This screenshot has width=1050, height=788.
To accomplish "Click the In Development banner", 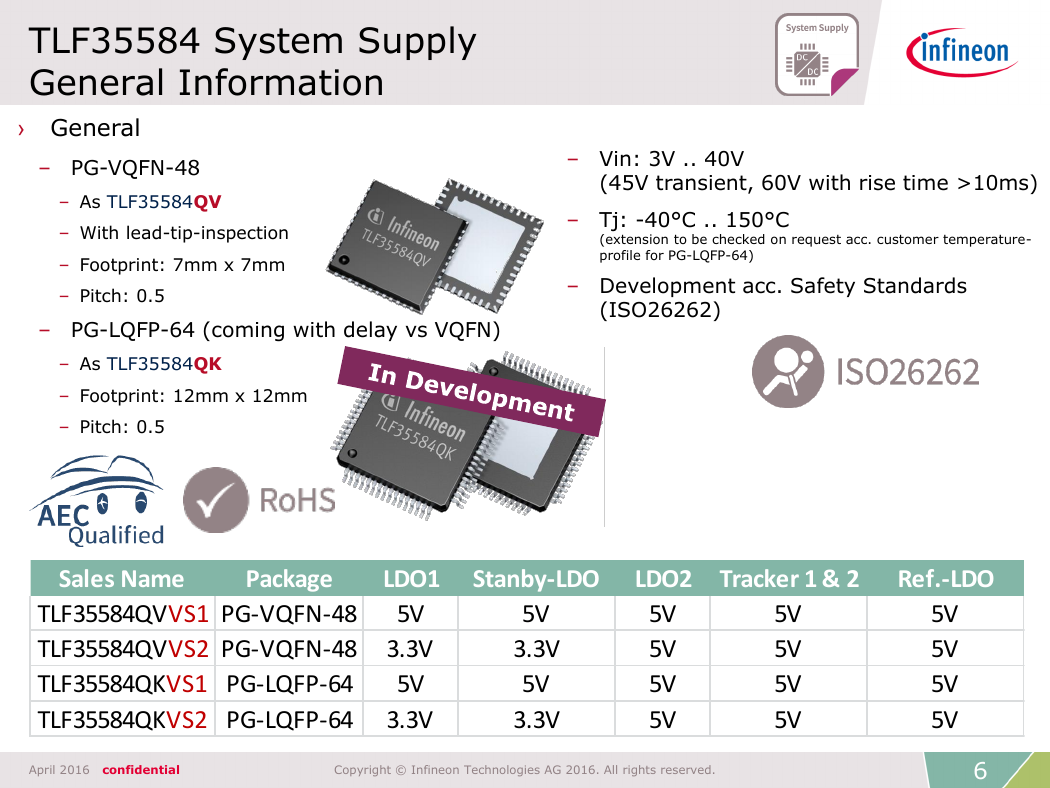I will click(471, 392).
